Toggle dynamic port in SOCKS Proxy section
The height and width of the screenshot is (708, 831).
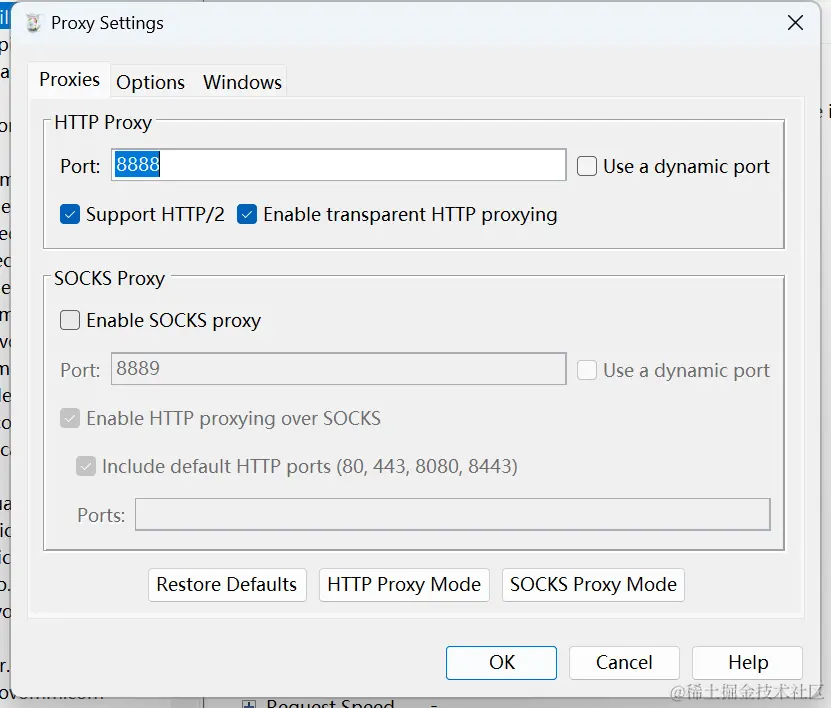pos(587,370)
